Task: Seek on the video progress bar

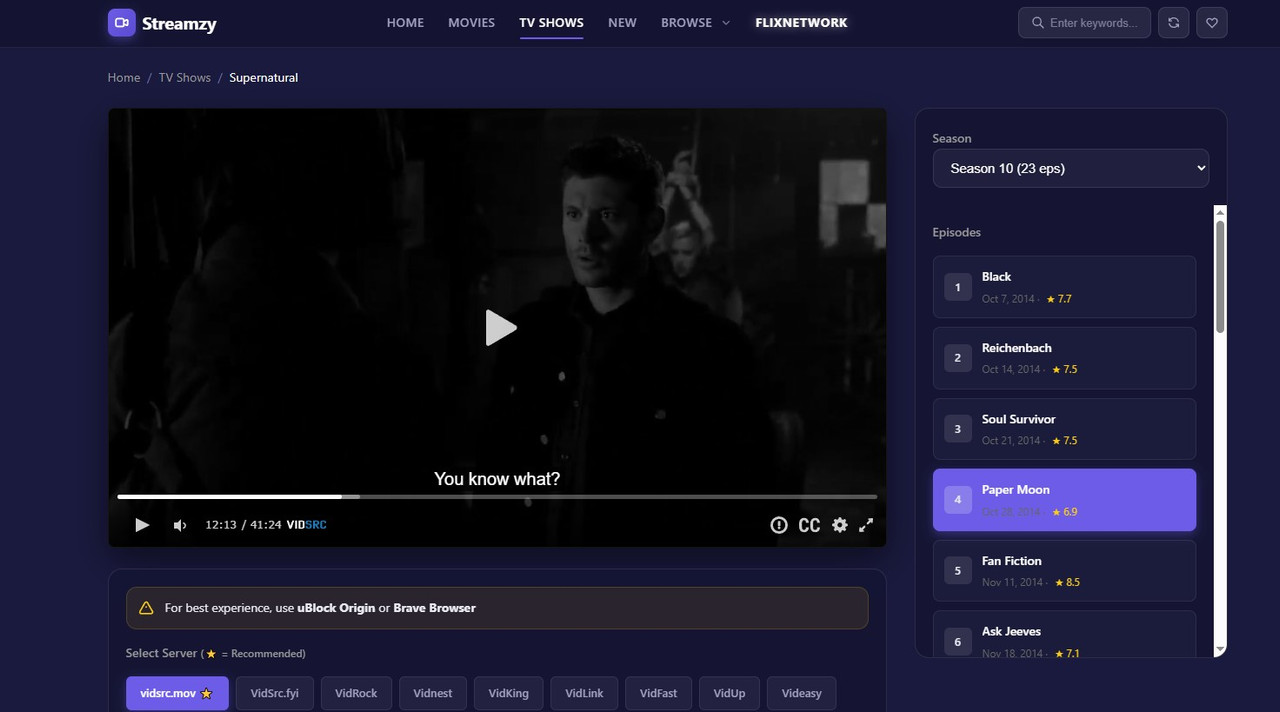Action: 497,496
